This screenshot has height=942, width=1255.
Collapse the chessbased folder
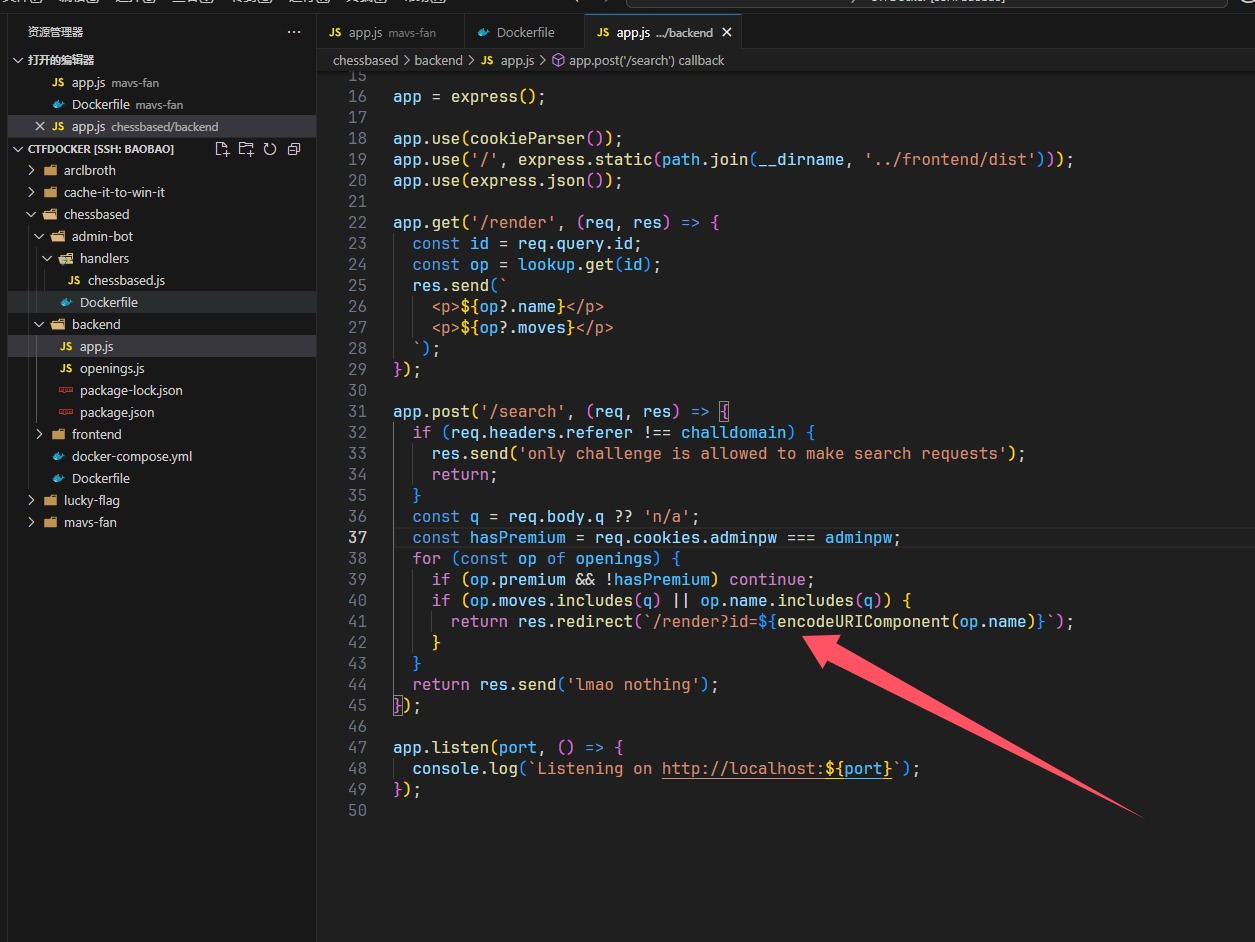96,214
